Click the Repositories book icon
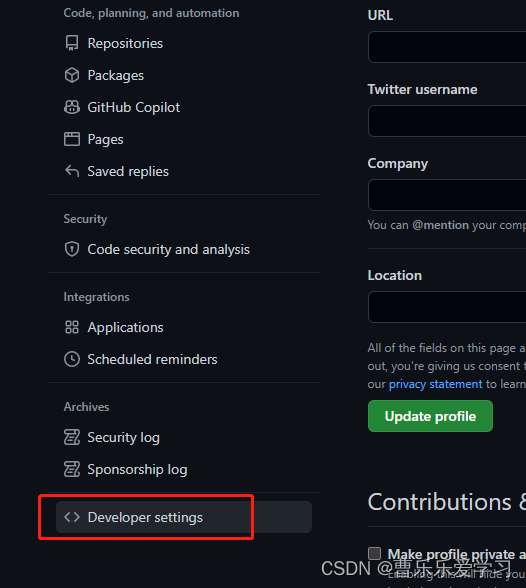 (72, 43)
